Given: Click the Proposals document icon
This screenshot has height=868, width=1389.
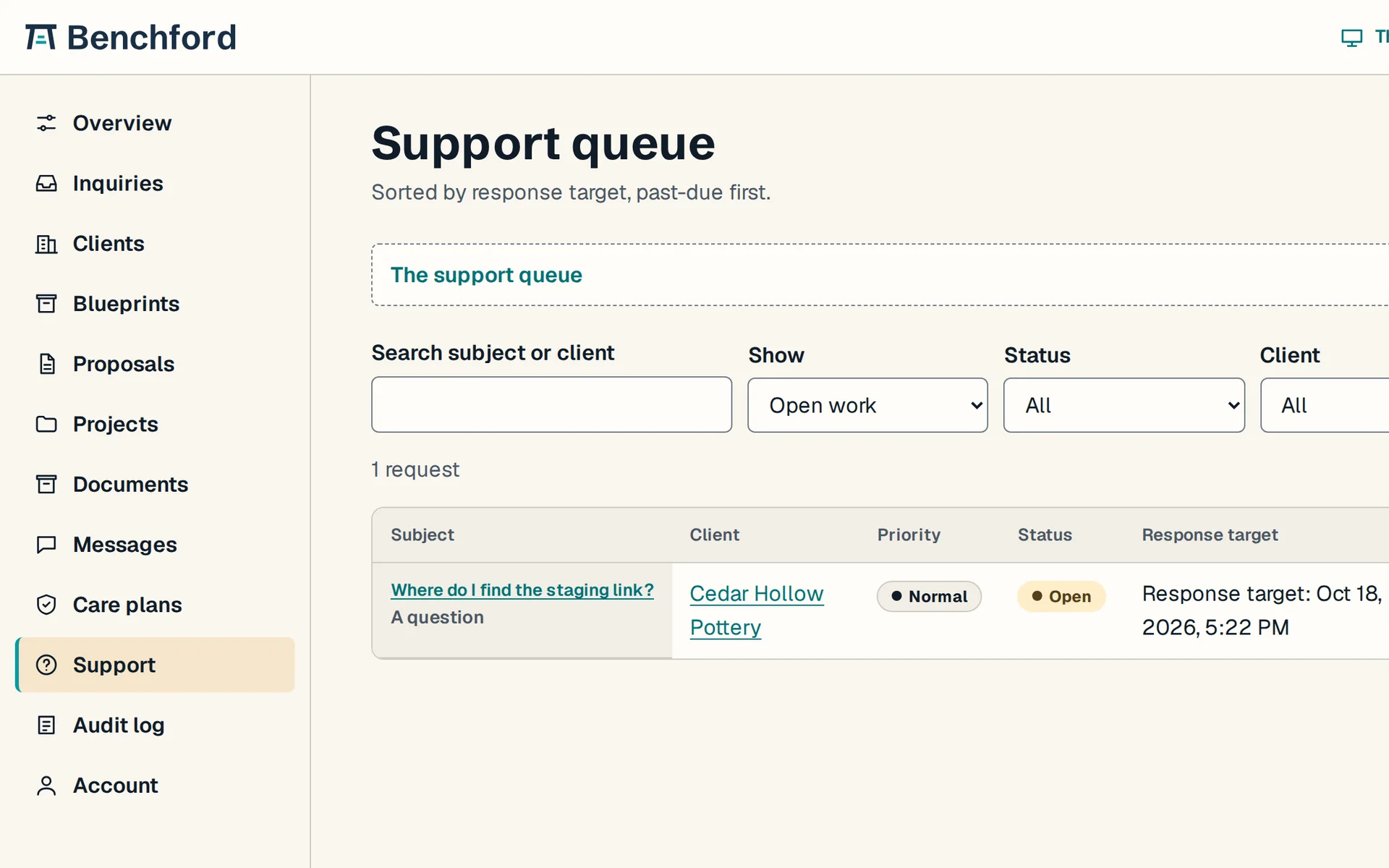Looking at the screenshot, I should click(x=46, y=364).
